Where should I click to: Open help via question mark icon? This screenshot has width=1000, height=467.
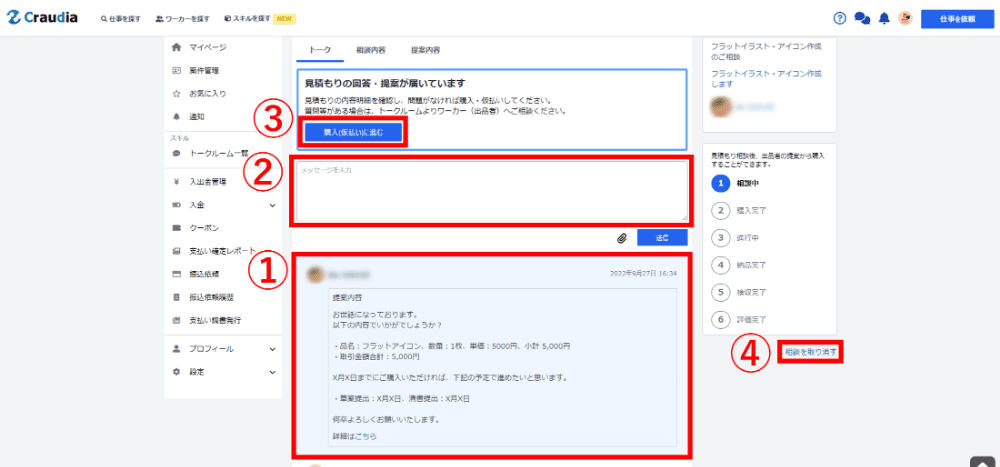(x=839, y=18)
